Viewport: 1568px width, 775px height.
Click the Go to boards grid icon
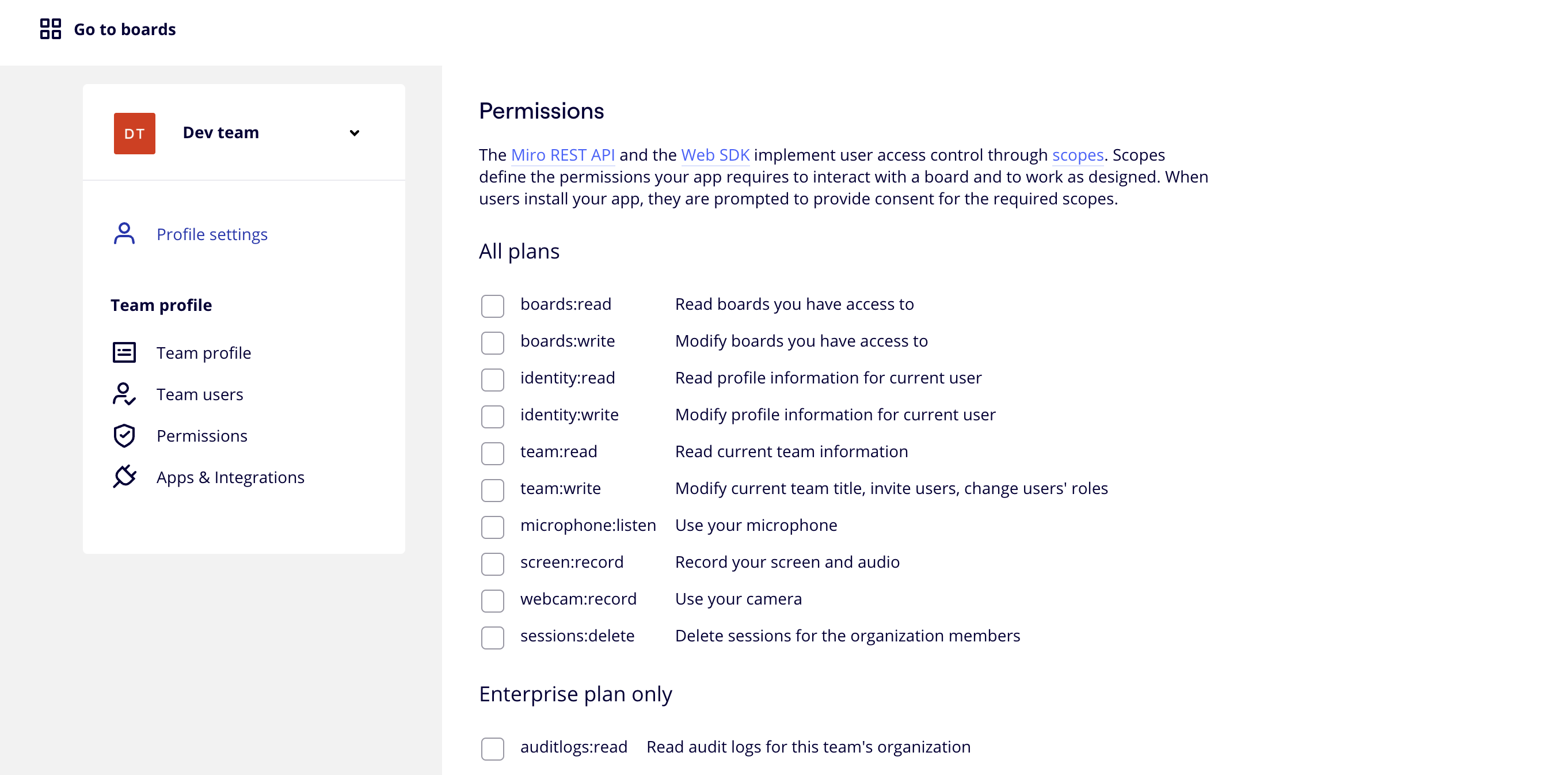[x=50, y=28]
